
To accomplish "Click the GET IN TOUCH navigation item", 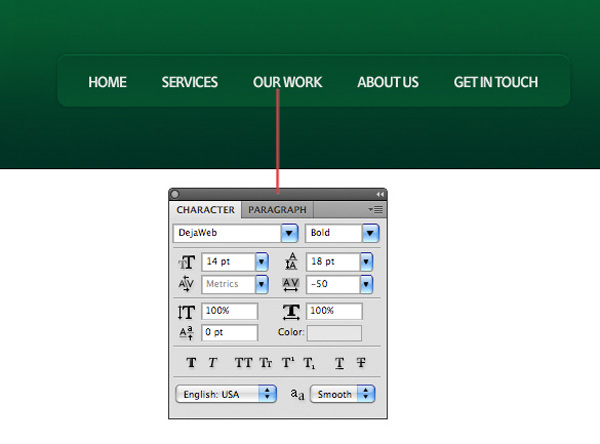I will 496,82.
